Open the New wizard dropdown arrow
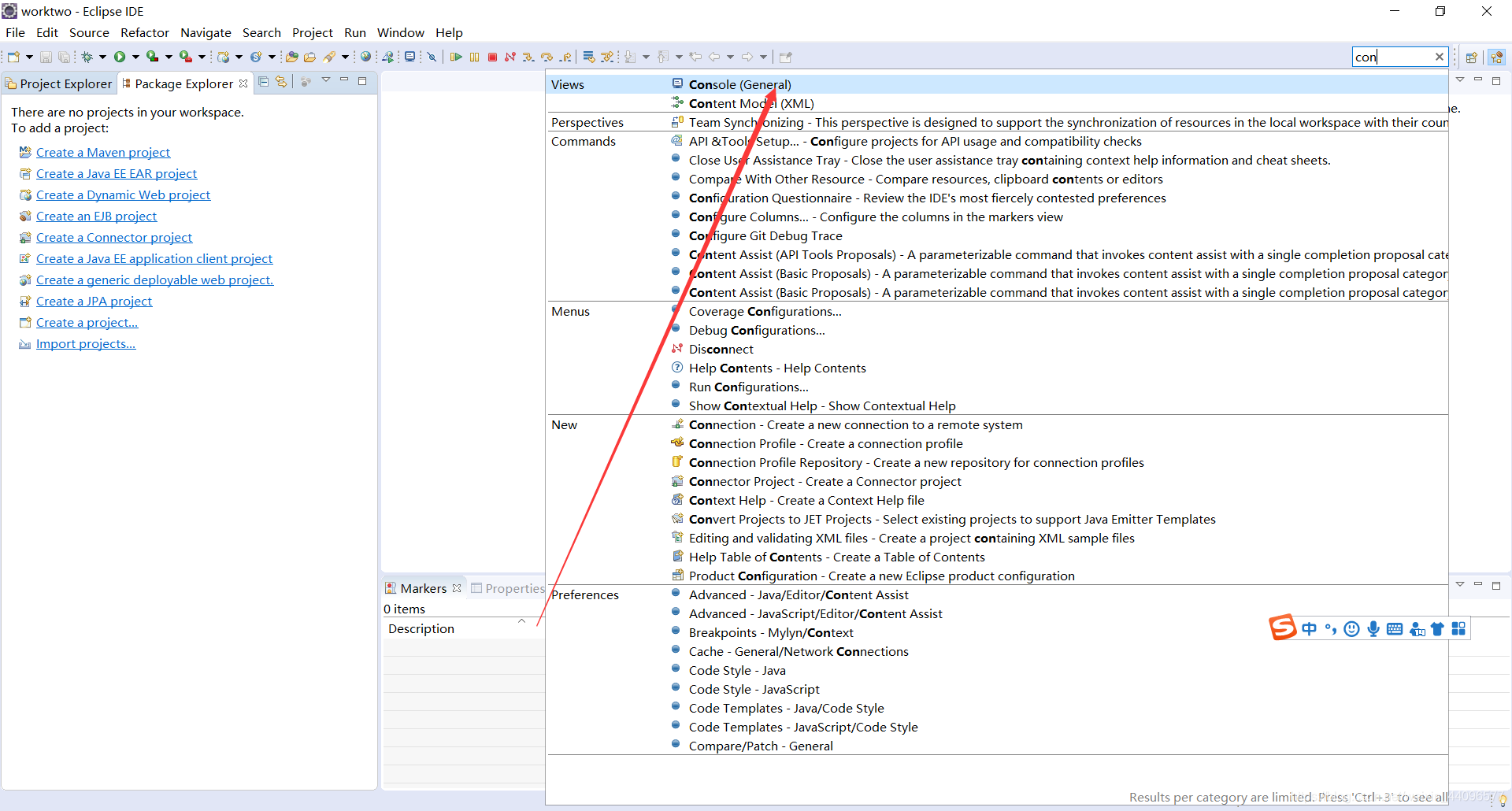Image resolution: width=1512 pixels, height=811 pixels. pos(29,57)
